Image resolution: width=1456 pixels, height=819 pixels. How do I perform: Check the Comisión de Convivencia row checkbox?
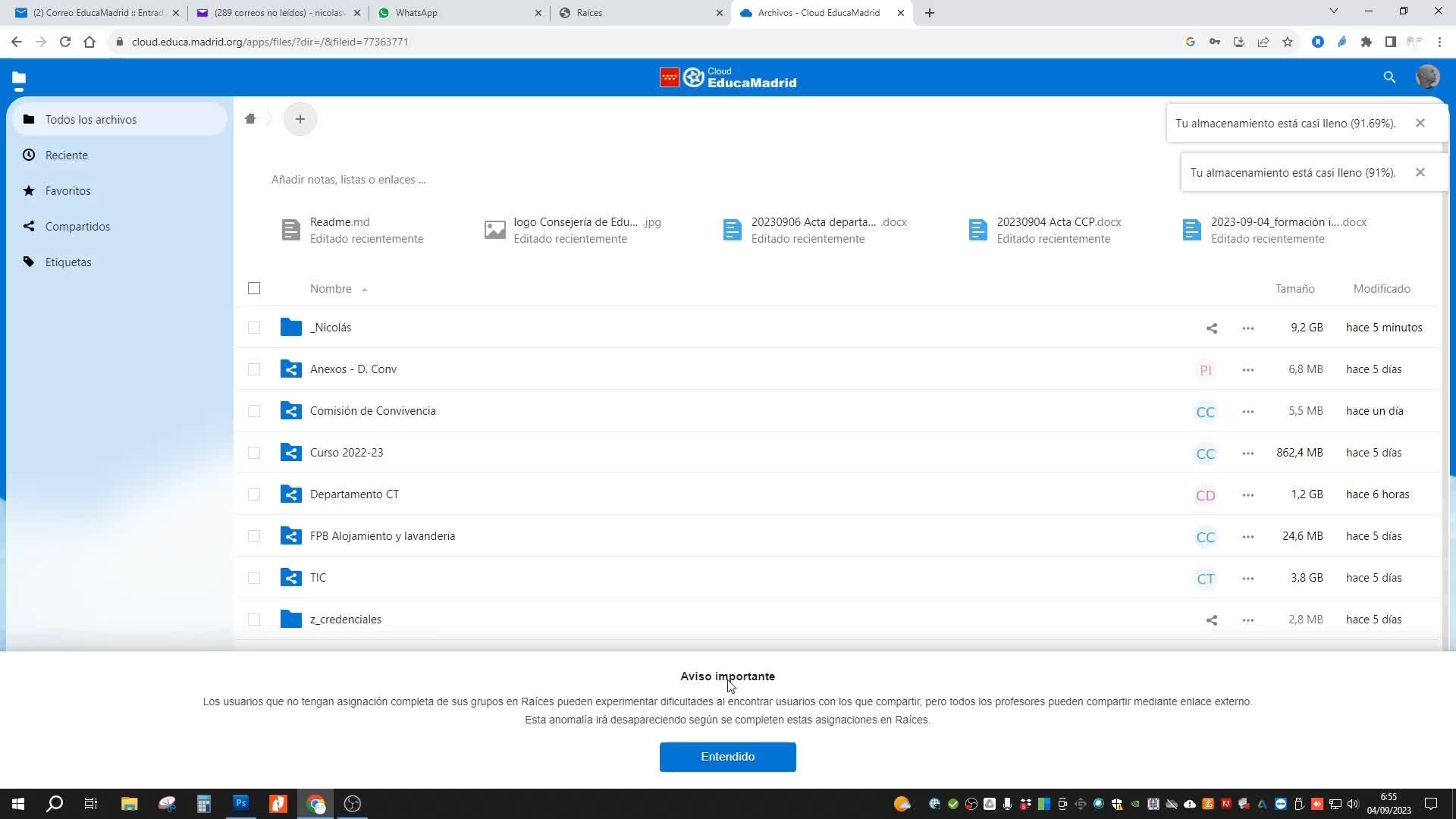pos(254,411)
